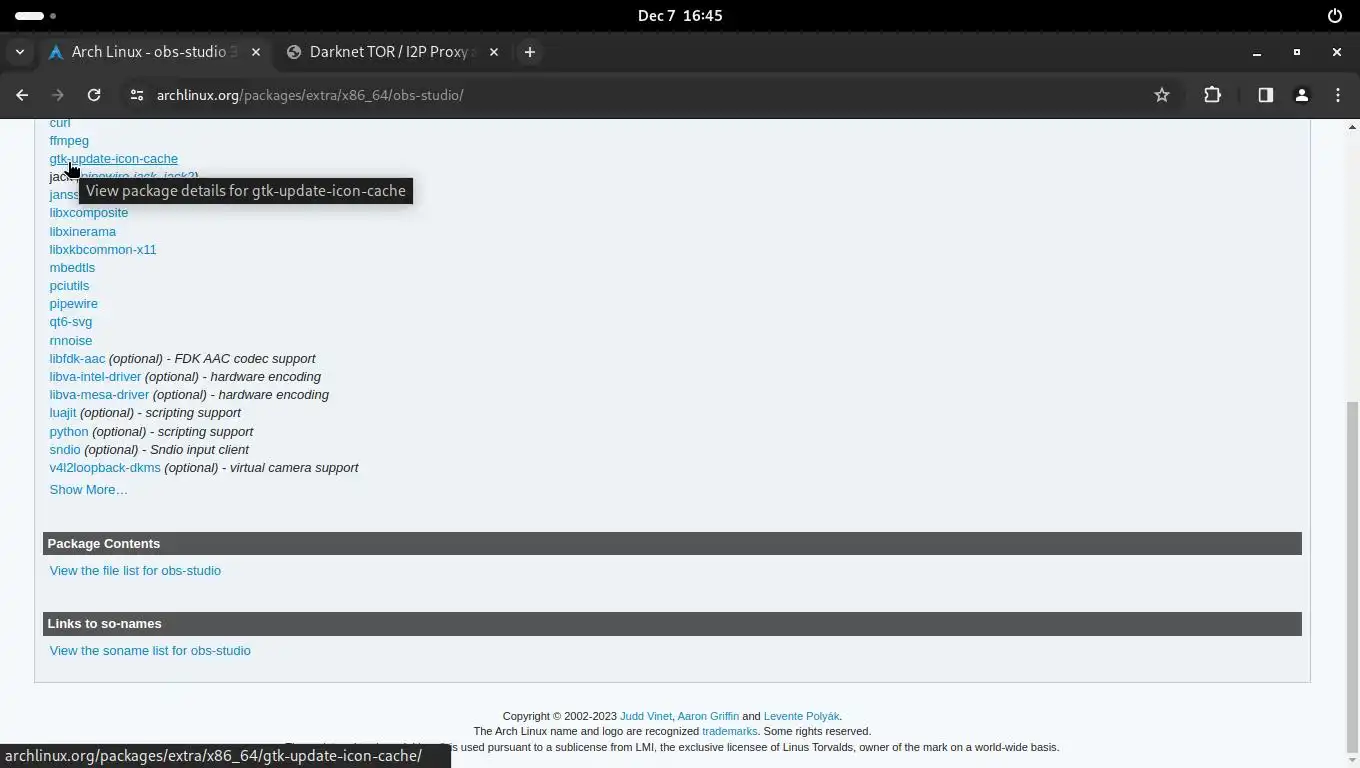Open the sndio optional dependency link
Image resolution: width=1360 pixels, height=768 pixels.
tap(65, 450)
